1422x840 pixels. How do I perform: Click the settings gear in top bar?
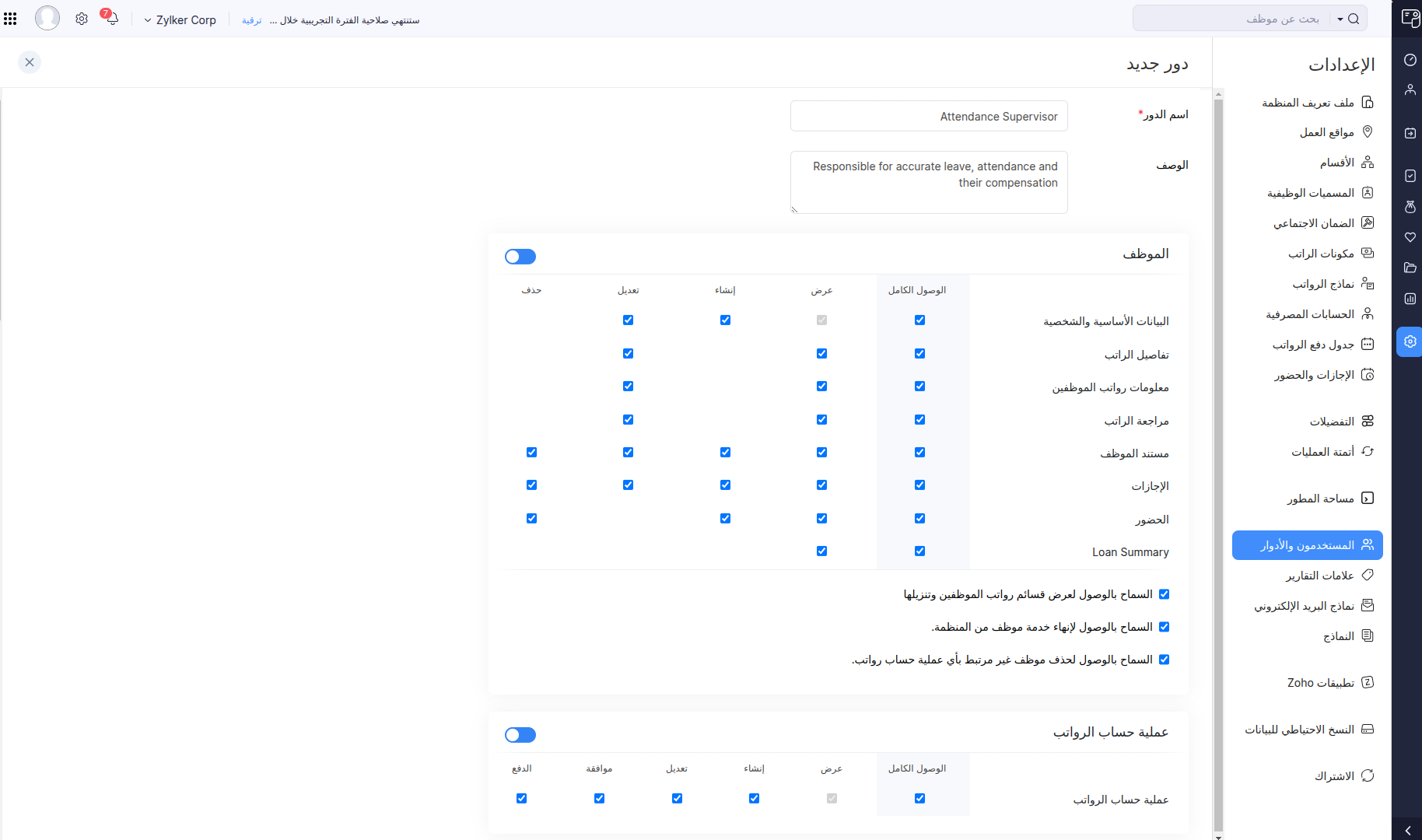[82, 19]
